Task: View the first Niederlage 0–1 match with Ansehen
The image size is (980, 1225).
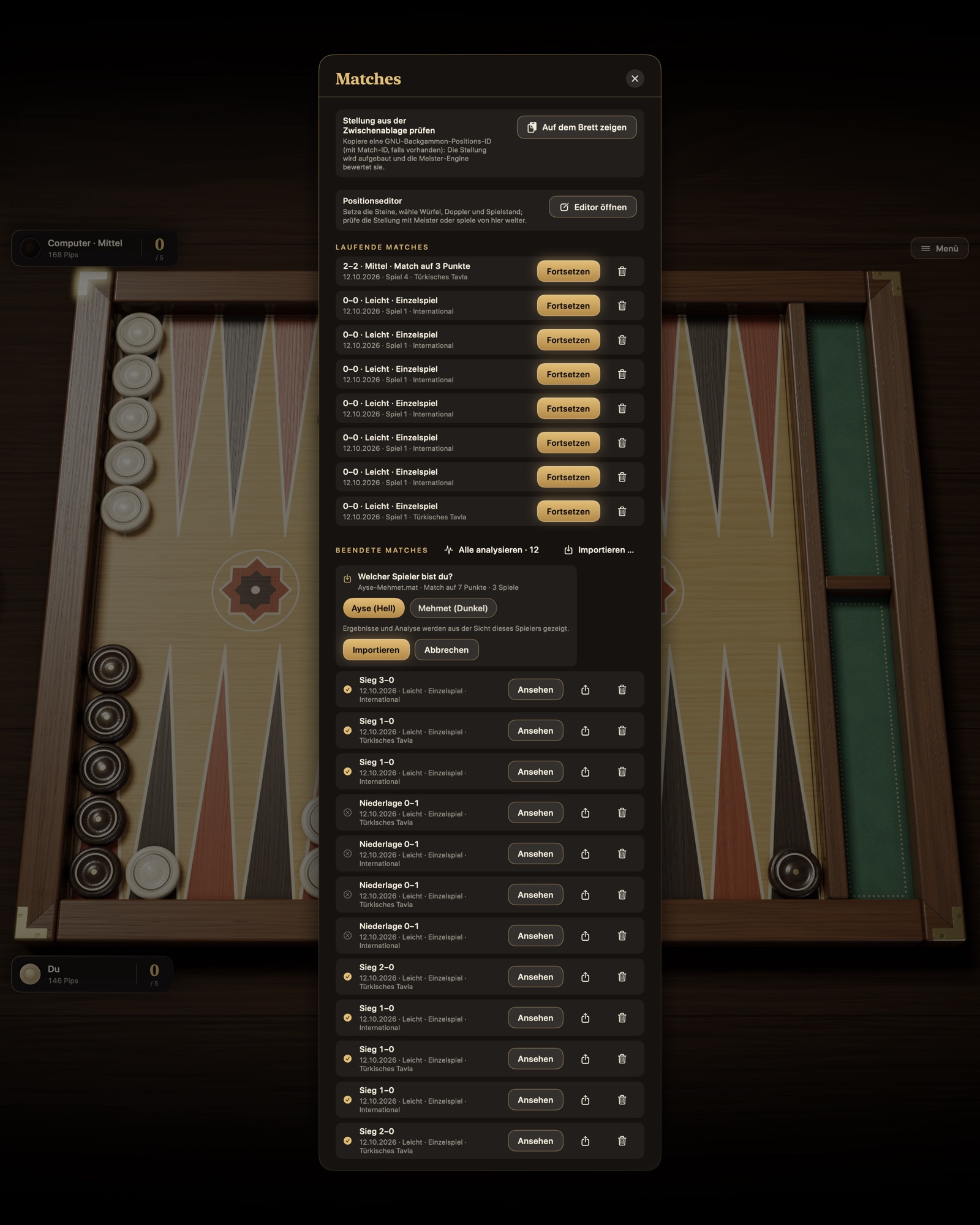Action: click(x=535, y=813)
